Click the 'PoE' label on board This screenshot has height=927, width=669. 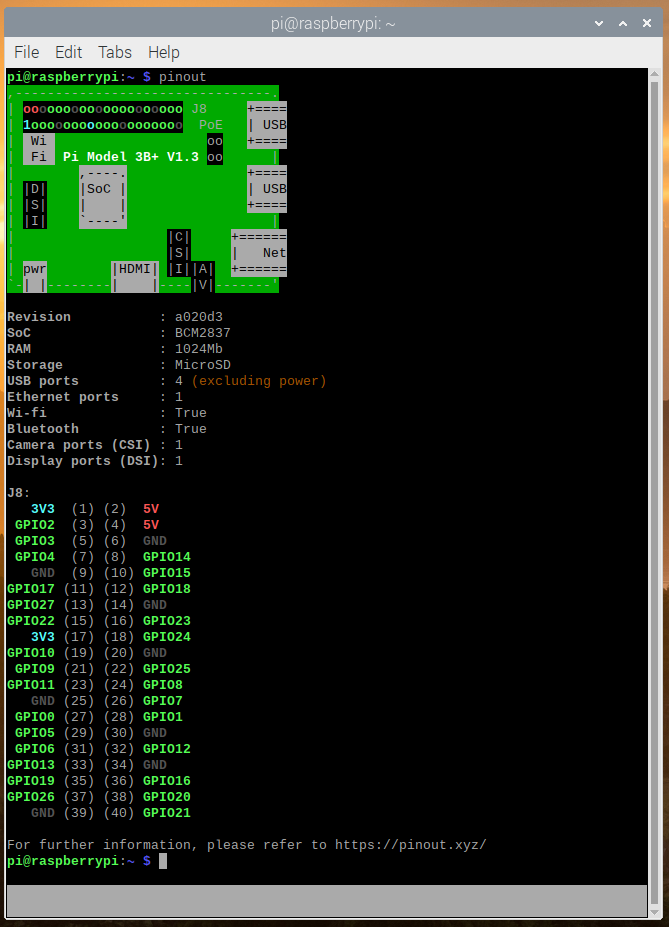211,125
